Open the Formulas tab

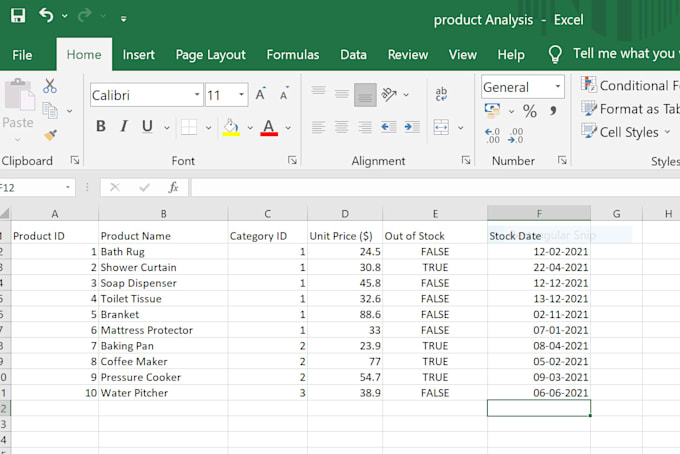pyautogui.click(x=293, y=55)
